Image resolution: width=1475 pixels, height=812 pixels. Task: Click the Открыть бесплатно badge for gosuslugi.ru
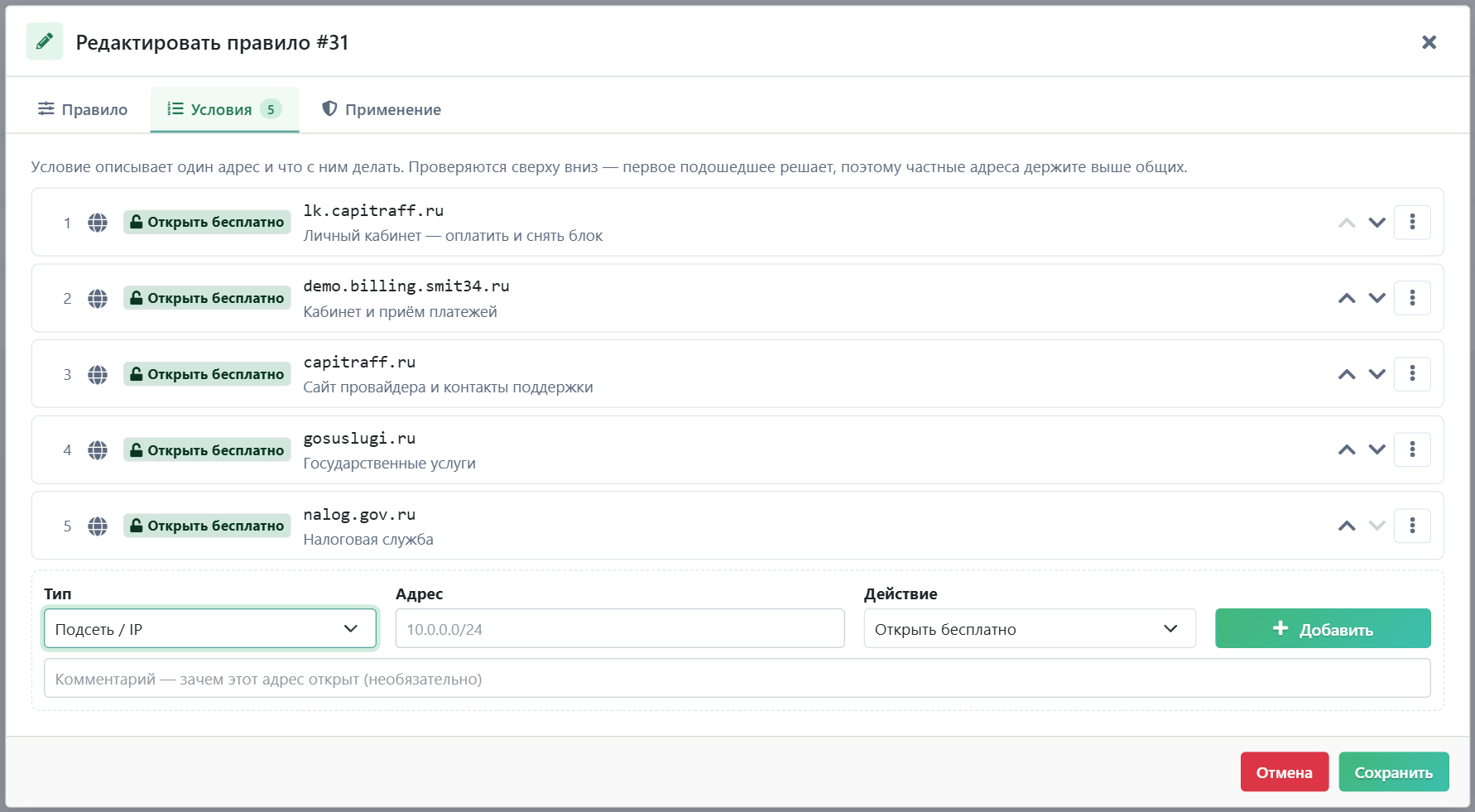coord(207,449)
